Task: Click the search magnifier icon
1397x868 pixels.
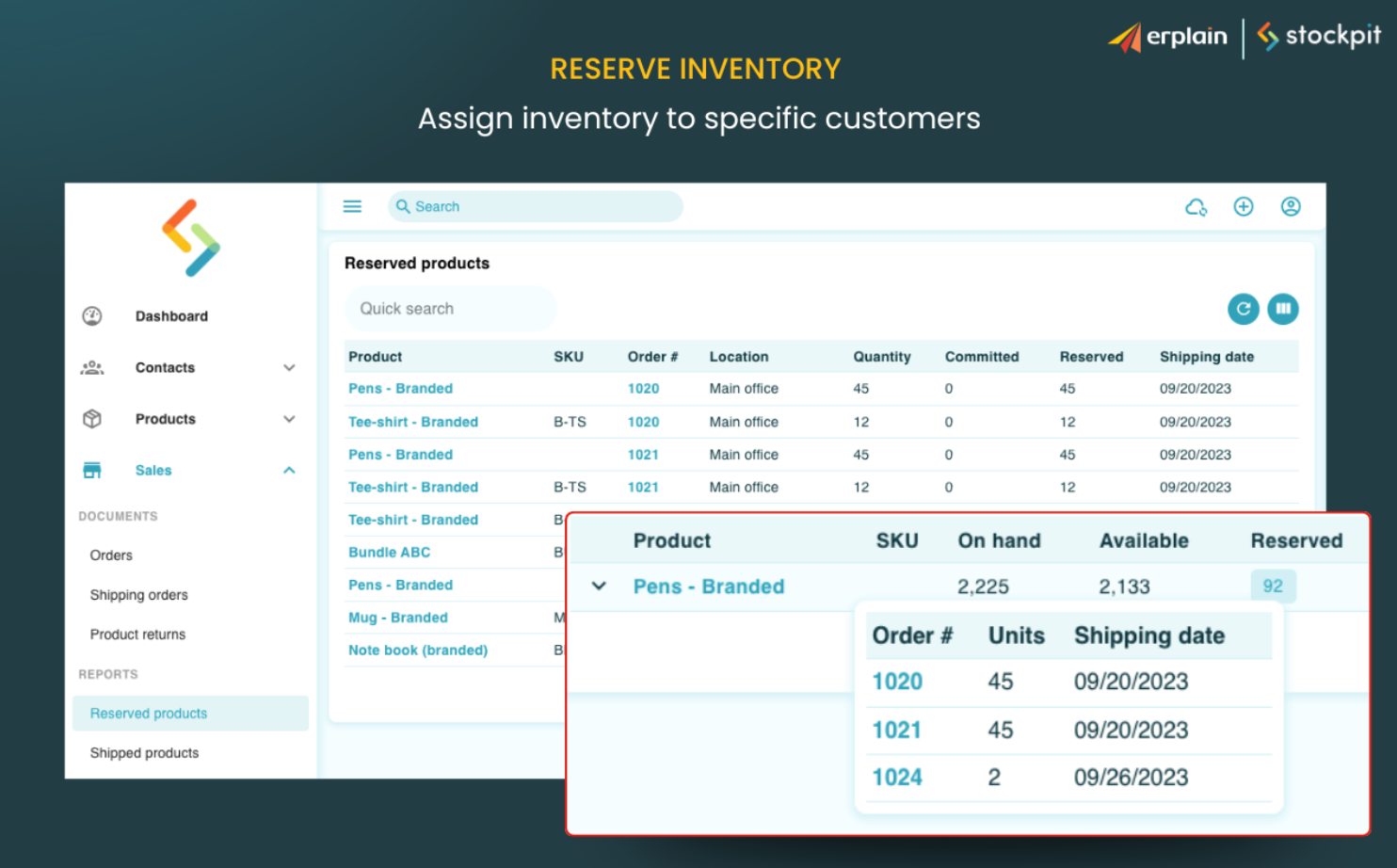Action: pos(403,206)
